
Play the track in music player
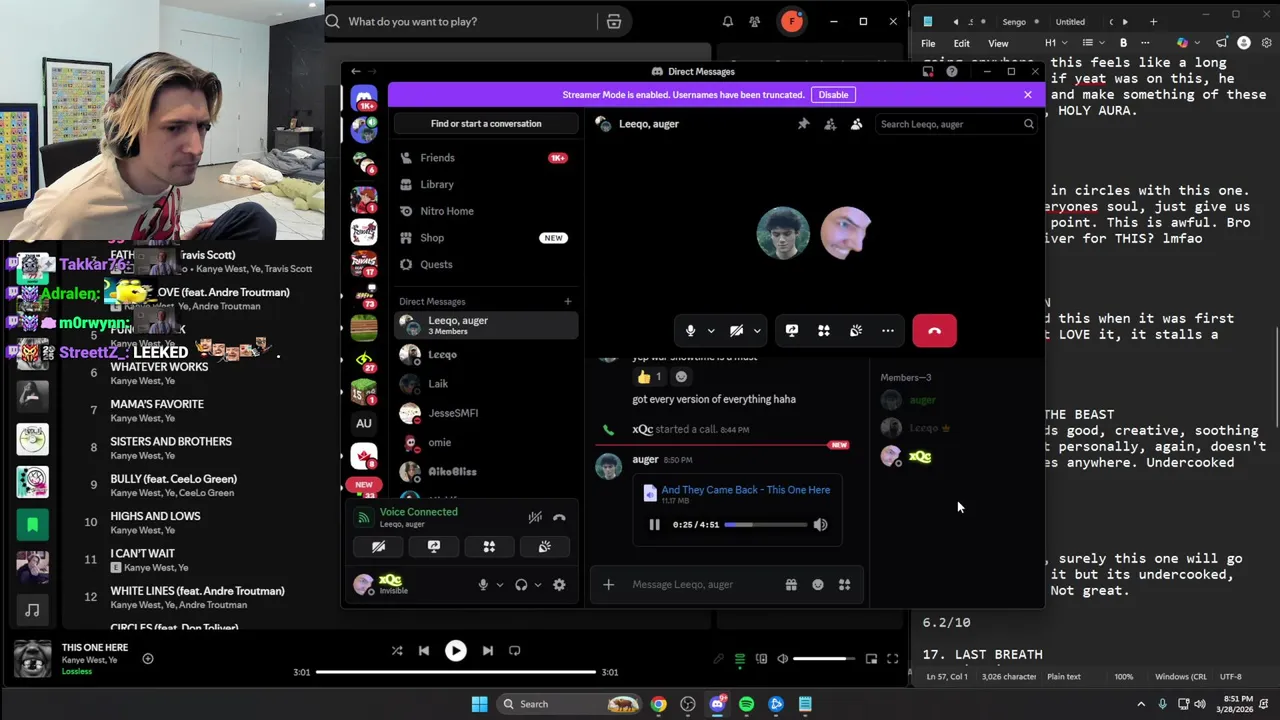tap(455, 651)
